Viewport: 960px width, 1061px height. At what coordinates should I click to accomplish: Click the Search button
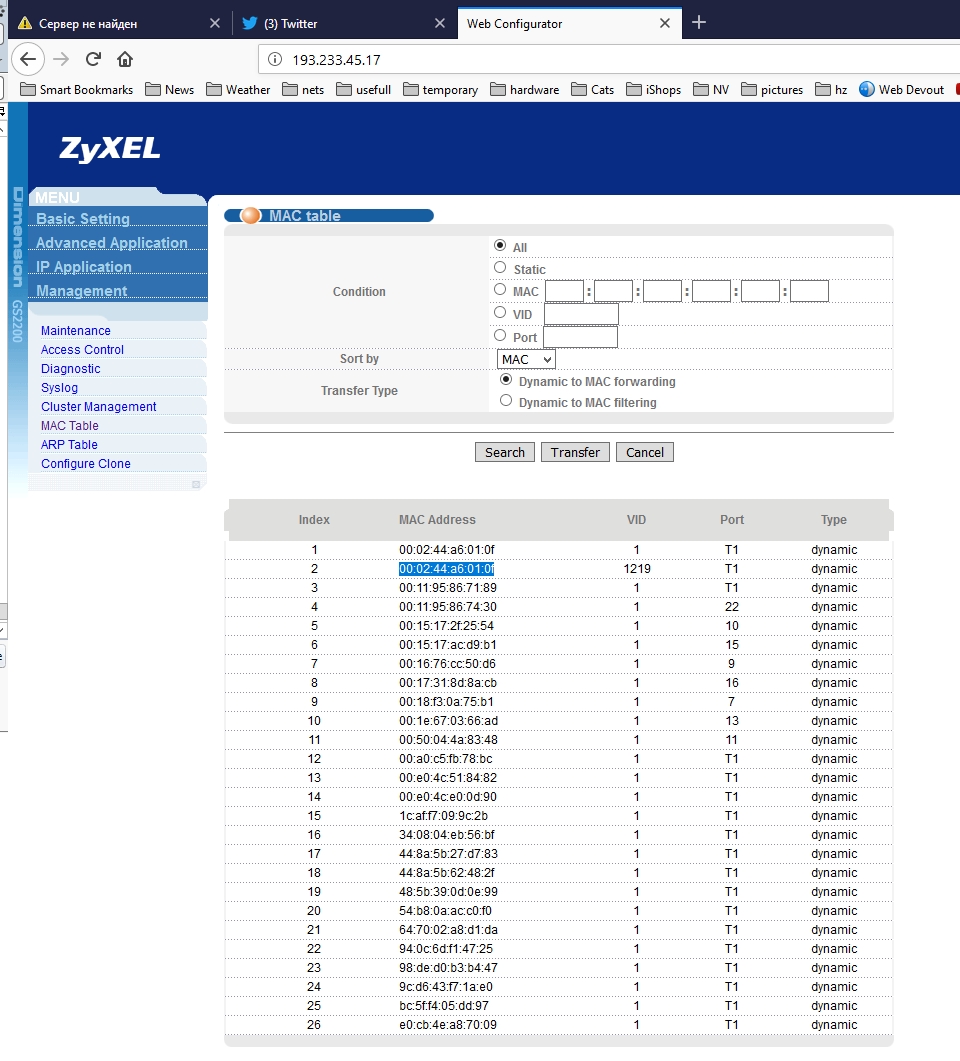point(505,452)
